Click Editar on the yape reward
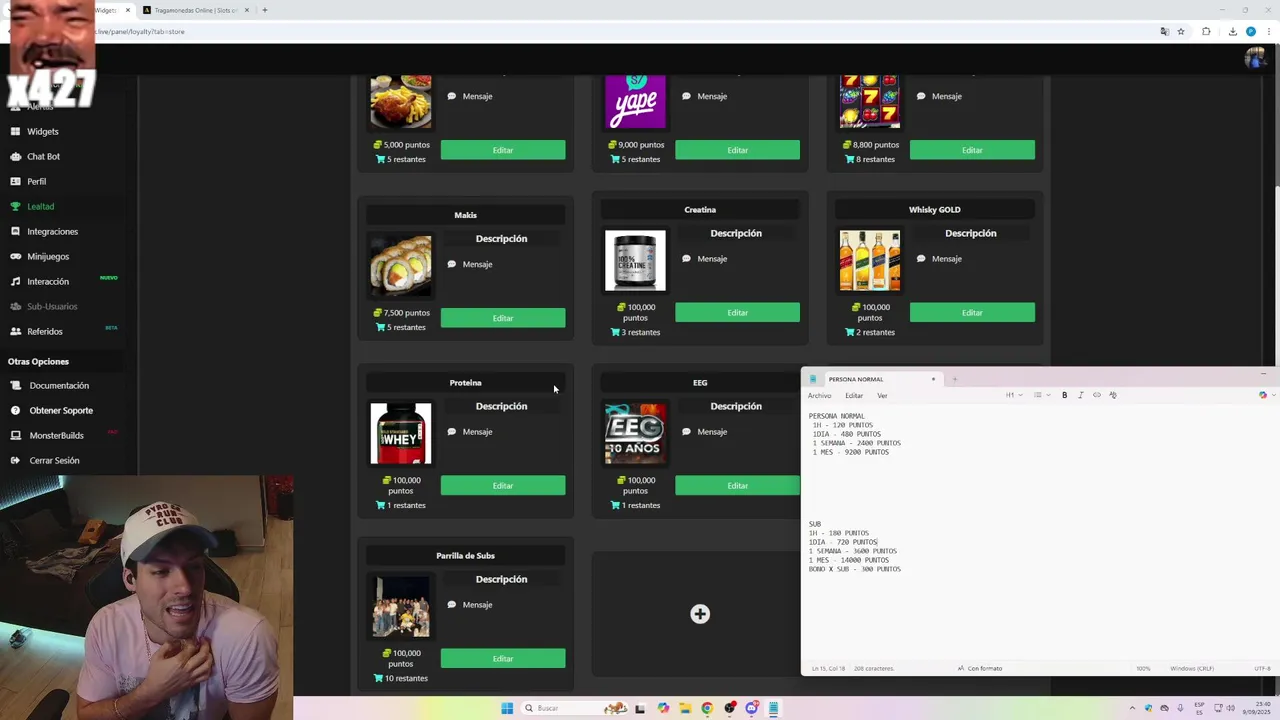Viewport: 1280px width, 720px height. [737, 150]
